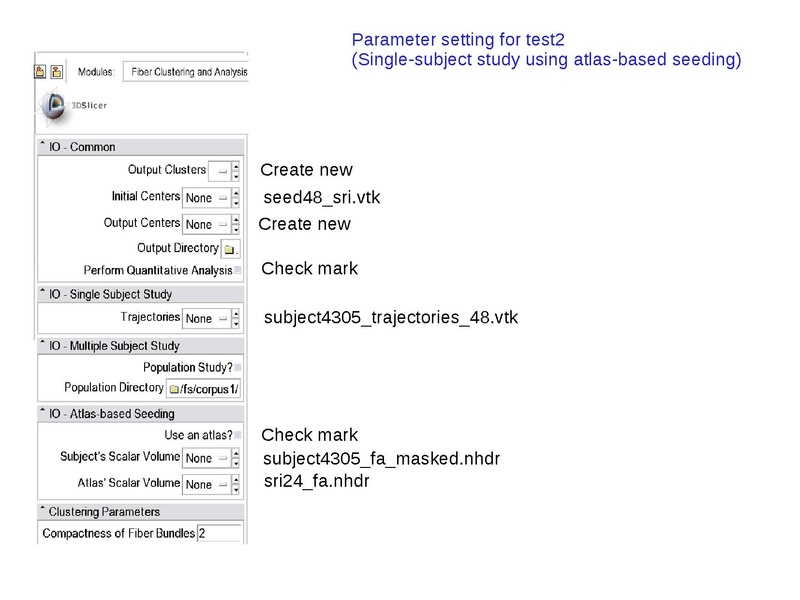Open the Output Directory folder browser icon
This screenshot has width=800, height=600.
pyautogui.click(x=230, y=248)
